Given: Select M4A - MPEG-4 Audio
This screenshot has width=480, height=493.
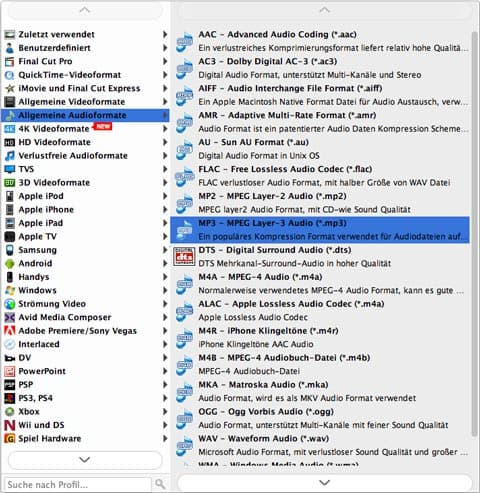Looking at the screenshot, I should click(320, 284).
